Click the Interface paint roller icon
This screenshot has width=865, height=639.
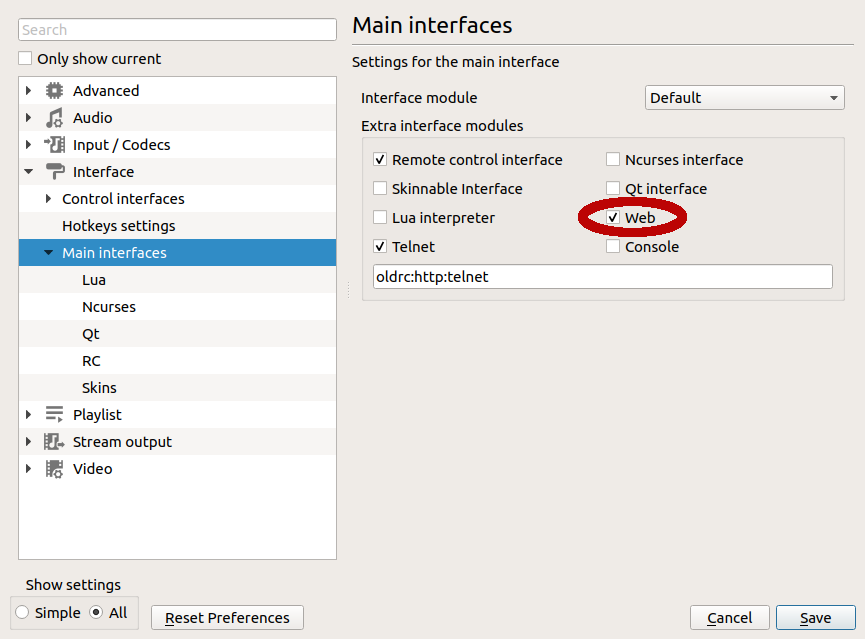click(x=55, y=172)
